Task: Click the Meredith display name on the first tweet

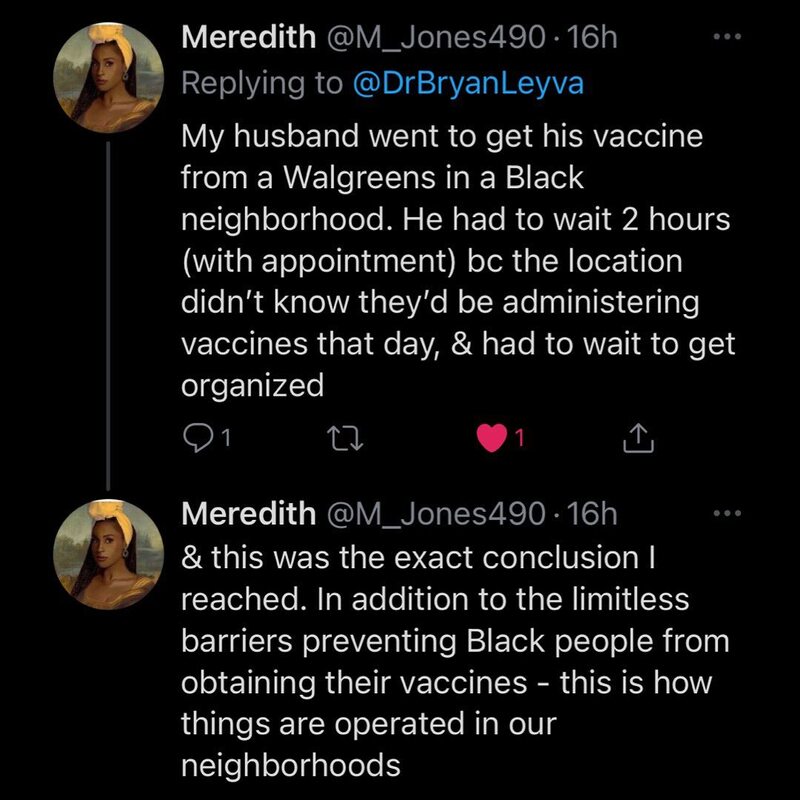Action: (x=246, y=38)
